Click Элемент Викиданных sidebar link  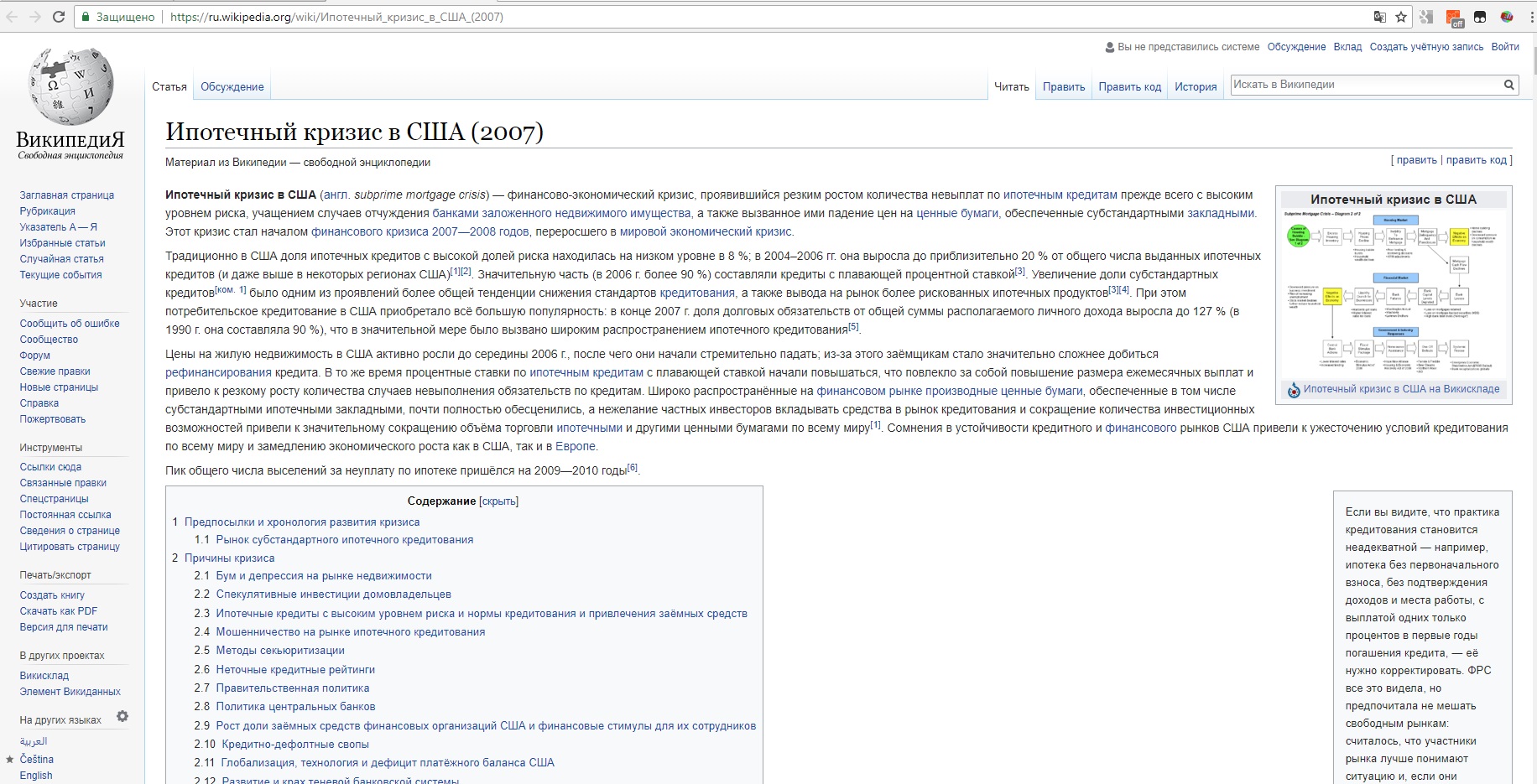pos(70,692)
